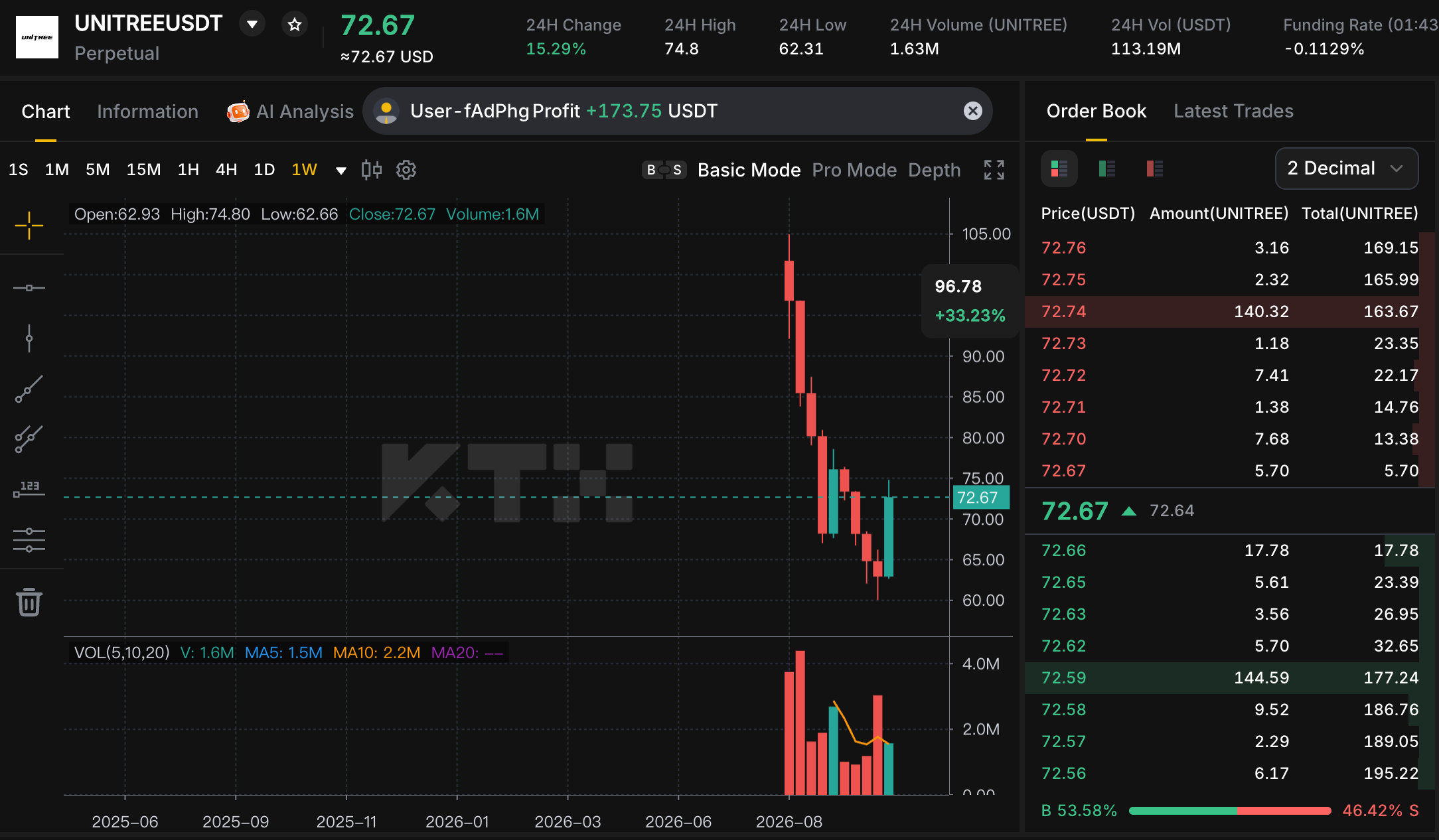The image size is (1439, 840).
Task: Select ask order at price 72.73
Action: [x=1230, y=343]
